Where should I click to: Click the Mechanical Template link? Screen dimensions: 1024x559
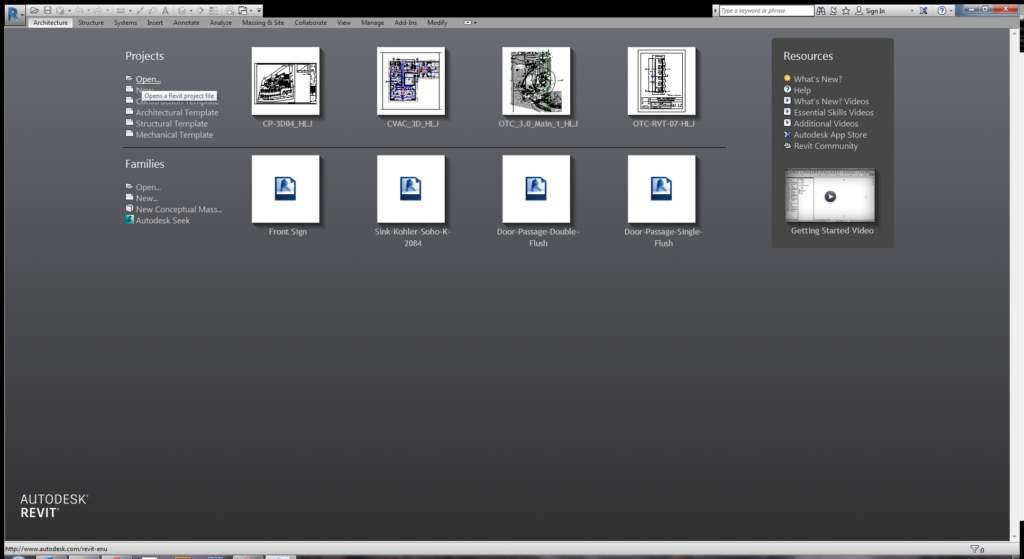[174, 135]
